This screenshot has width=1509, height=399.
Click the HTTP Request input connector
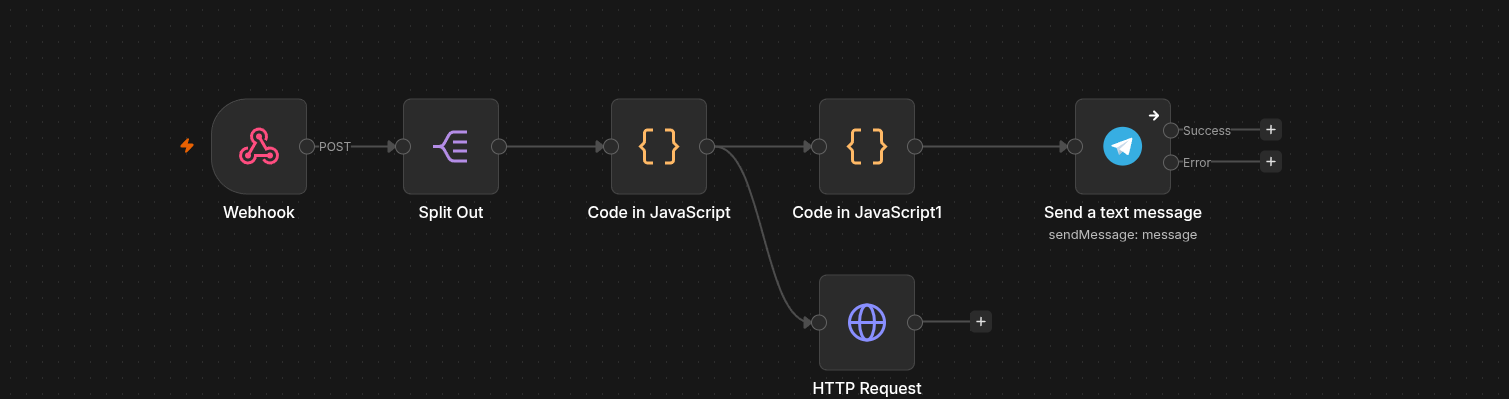coord(819,322)
